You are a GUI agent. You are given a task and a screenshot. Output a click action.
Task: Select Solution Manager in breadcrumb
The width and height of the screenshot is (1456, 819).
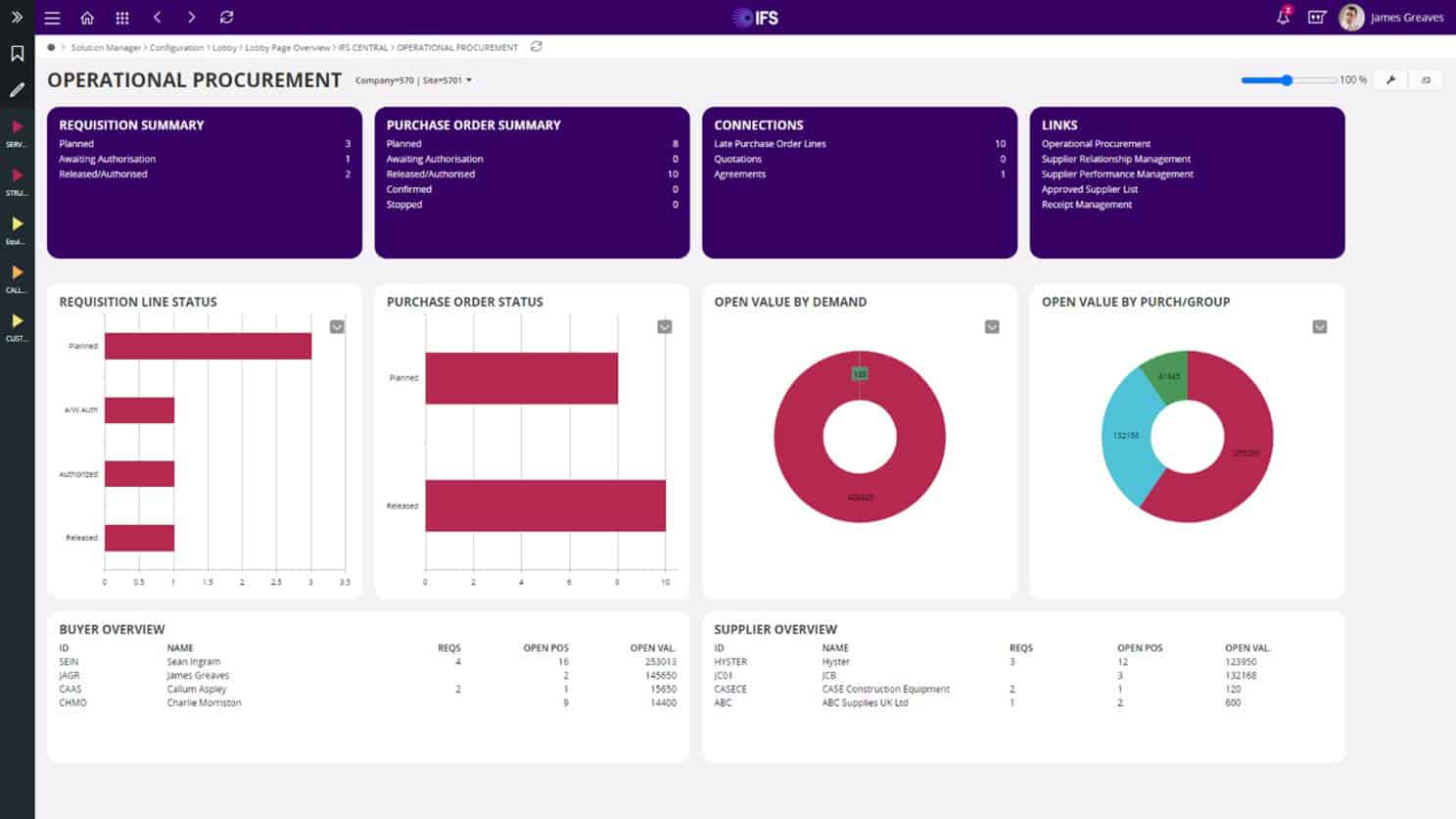point(106,48)
